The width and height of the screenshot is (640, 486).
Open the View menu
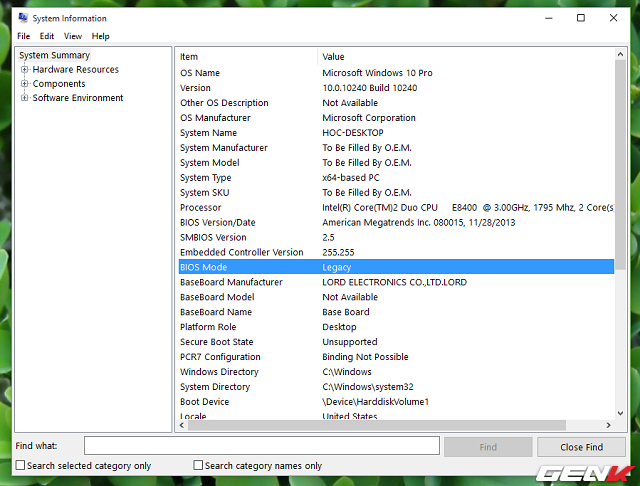[x=73, y=36]
